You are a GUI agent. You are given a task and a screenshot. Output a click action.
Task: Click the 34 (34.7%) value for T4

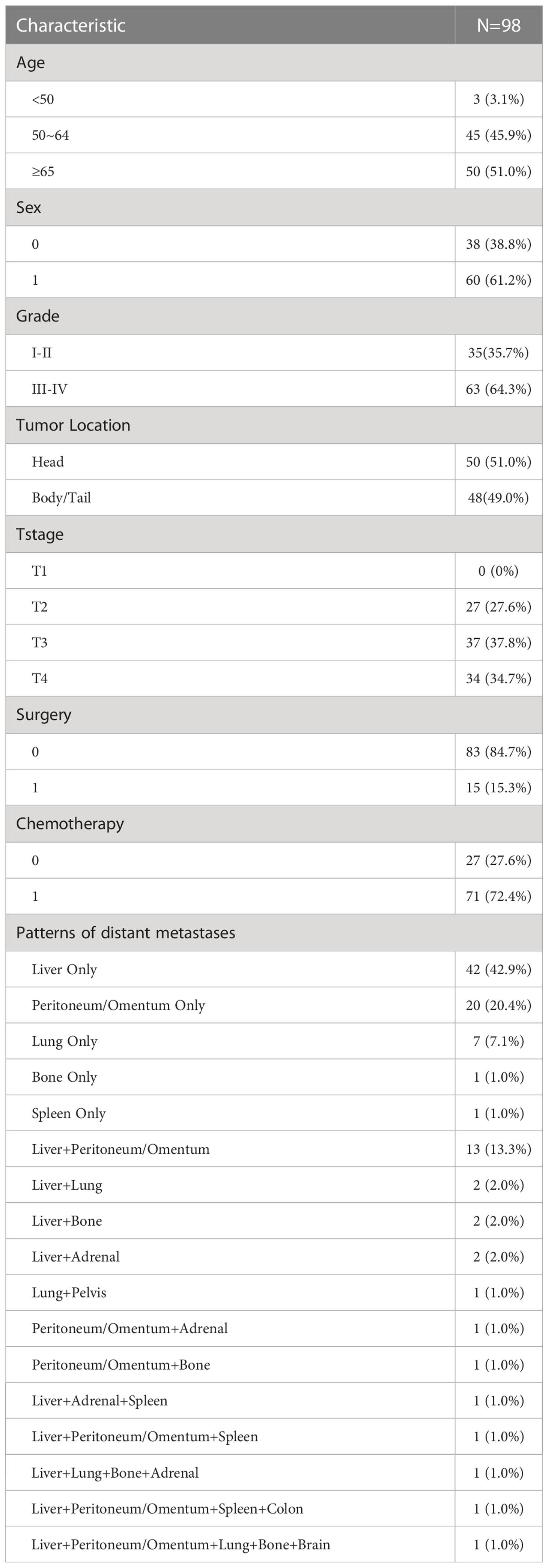click(x=499, y=679)
